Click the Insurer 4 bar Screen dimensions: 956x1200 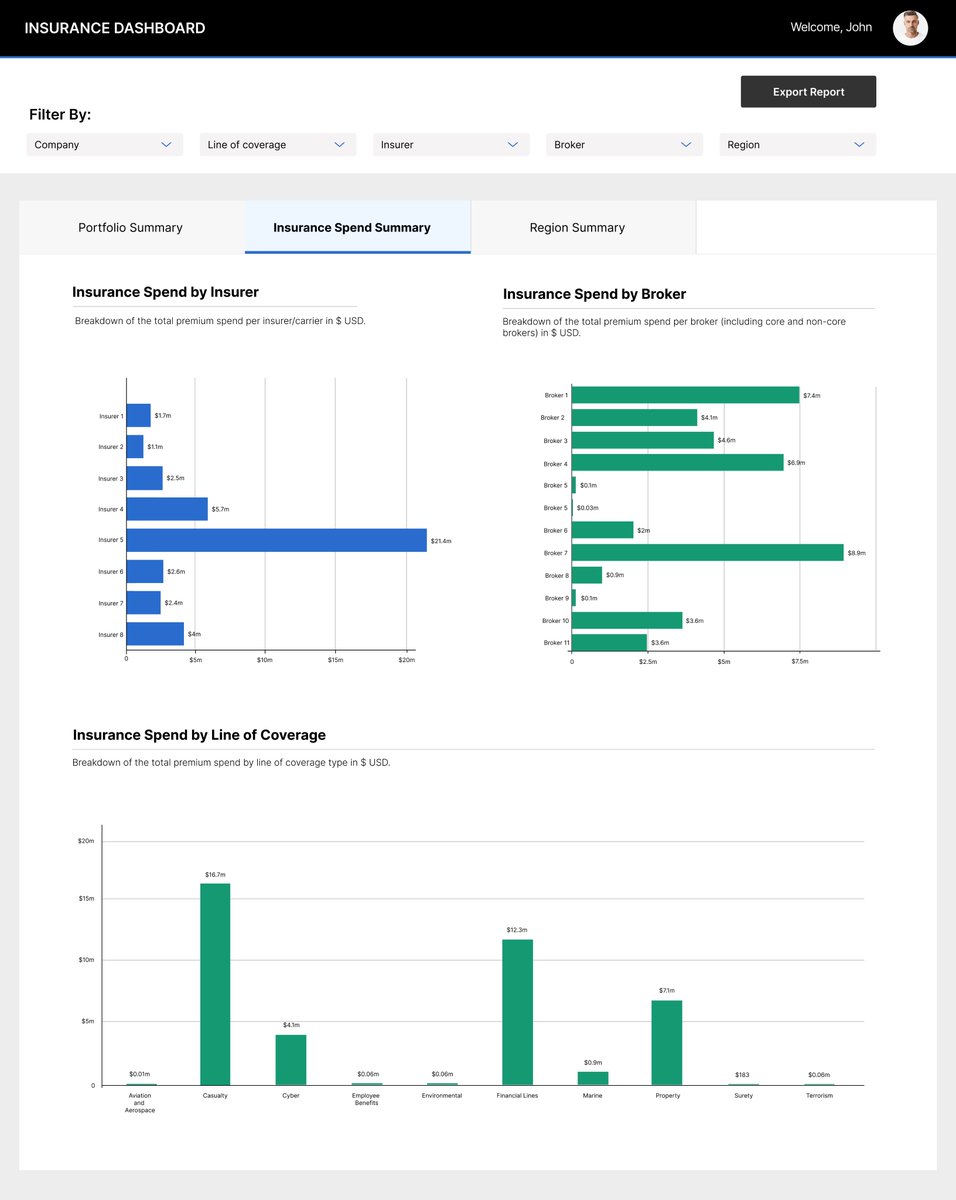click(167, 509)
